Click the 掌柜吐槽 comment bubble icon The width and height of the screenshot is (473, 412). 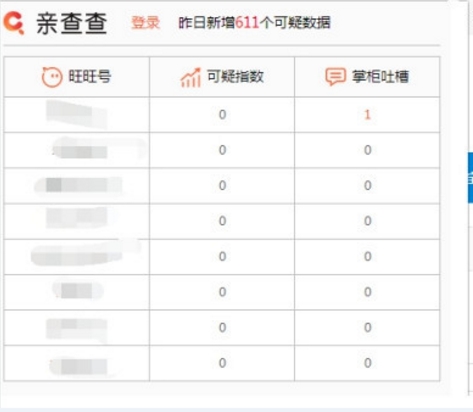(x=335, y=77)
